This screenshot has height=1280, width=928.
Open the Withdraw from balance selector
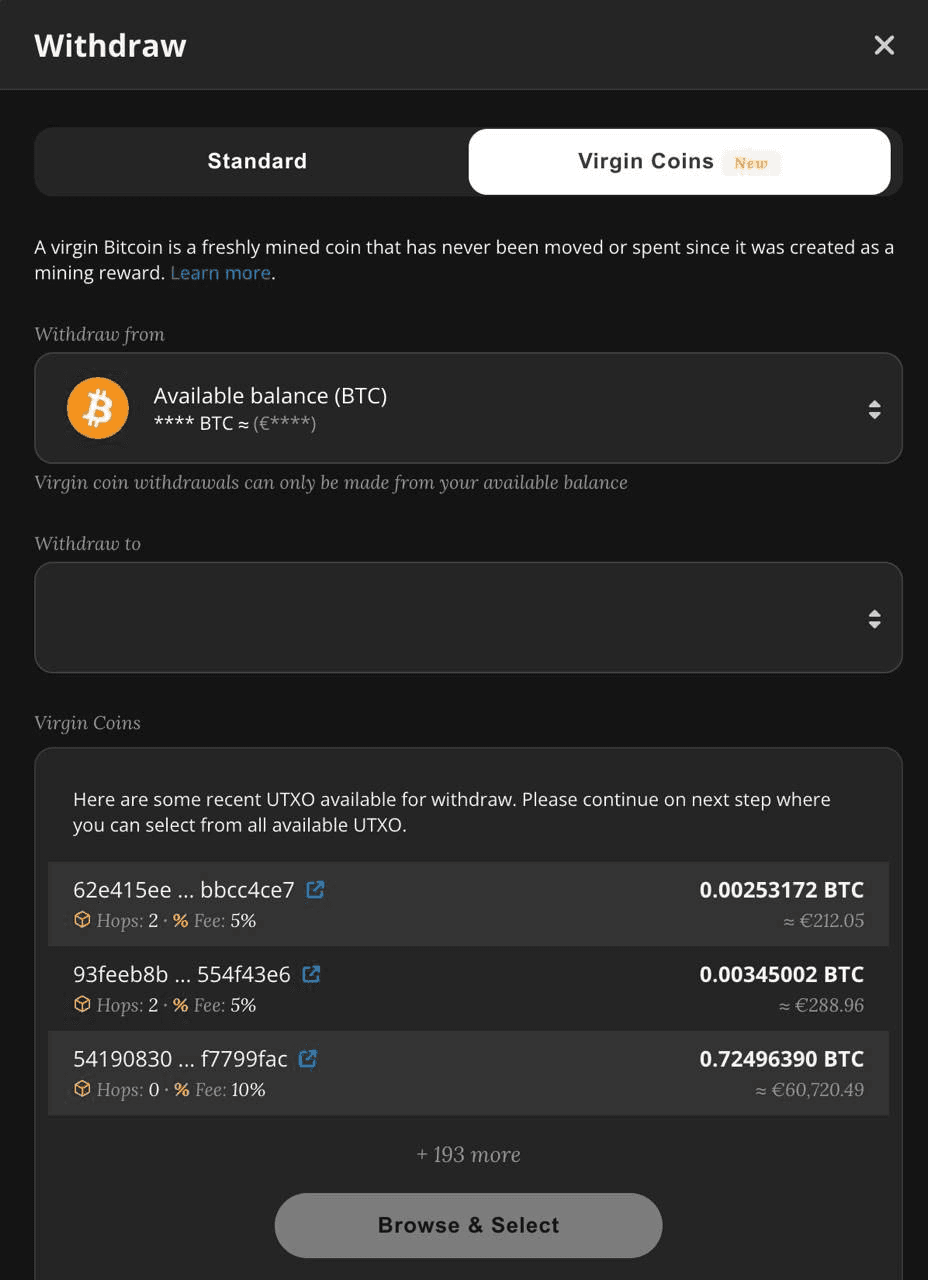(468, 408)
